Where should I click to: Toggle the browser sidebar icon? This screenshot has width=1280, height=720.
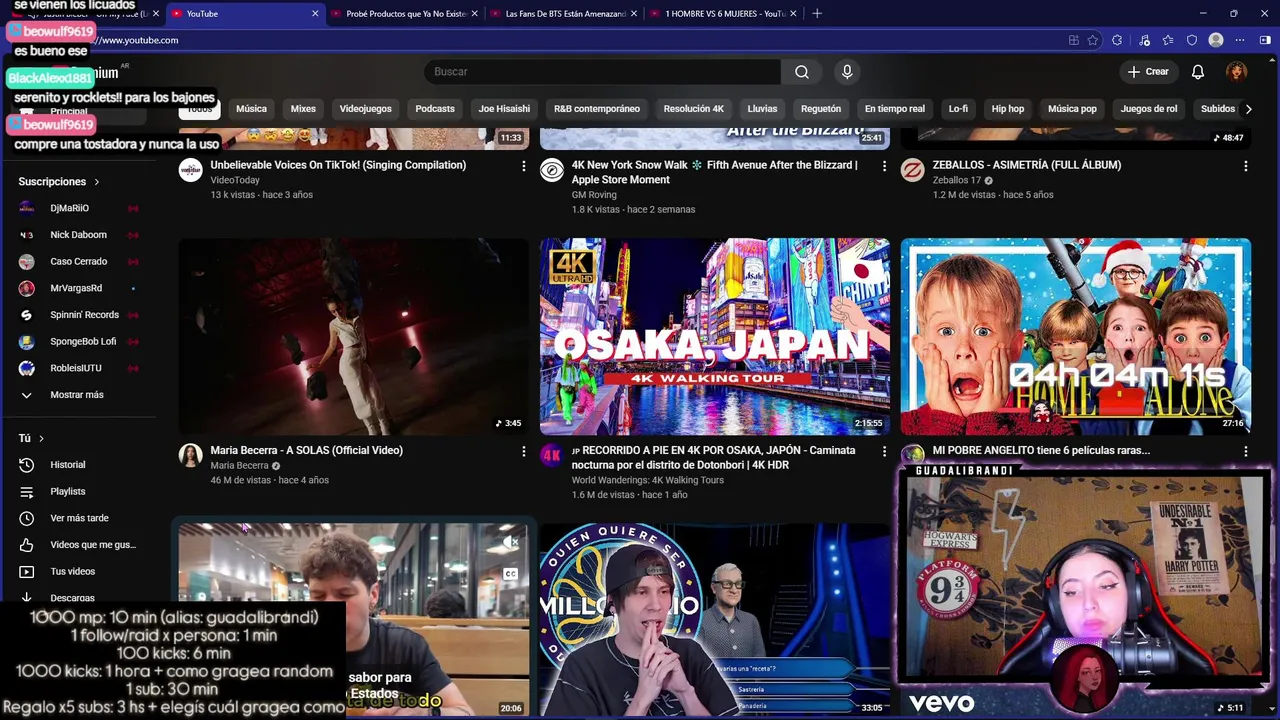click(1265, 40)
